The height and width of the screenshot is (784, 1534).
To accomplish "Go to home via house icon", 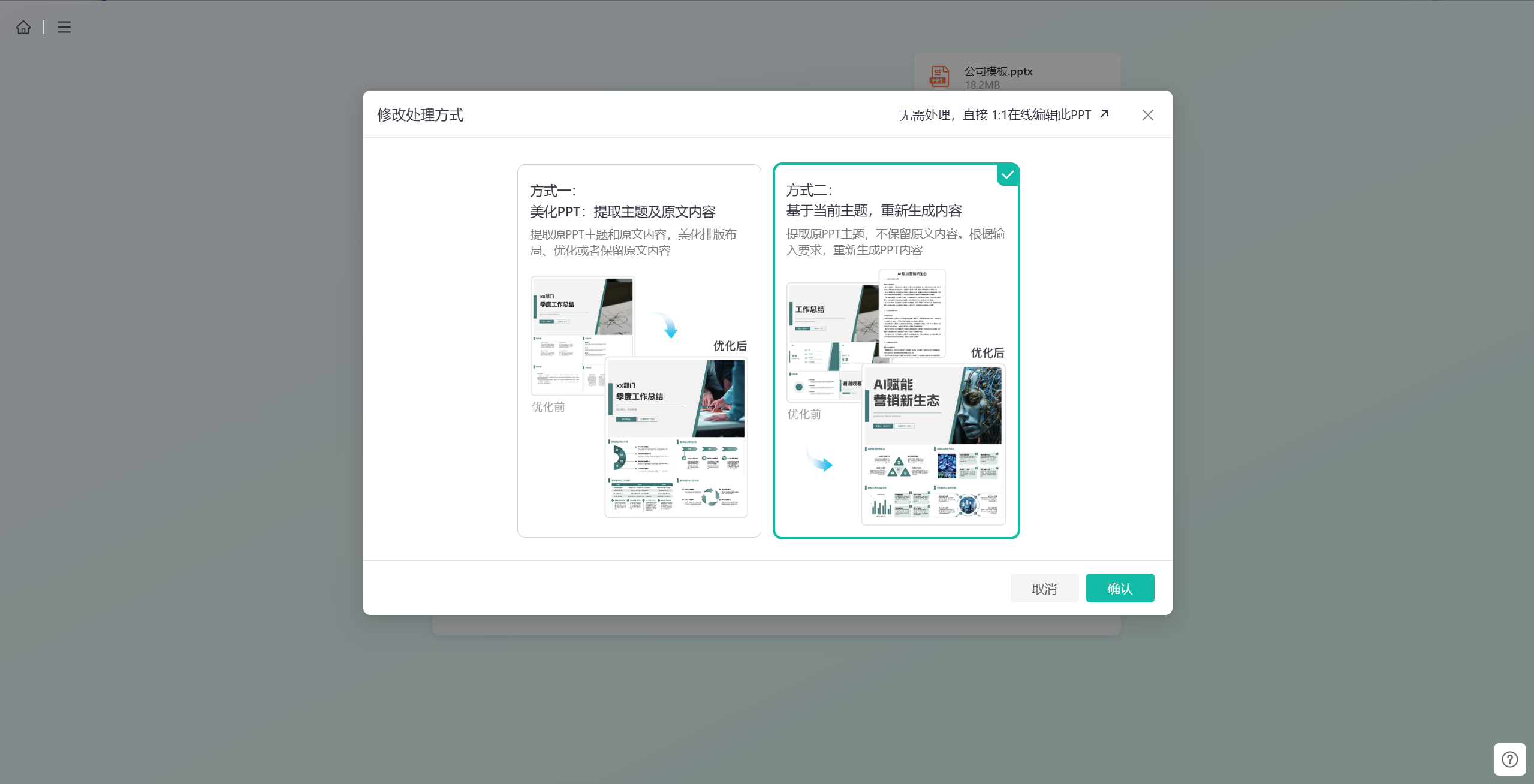I will (23, 27).
